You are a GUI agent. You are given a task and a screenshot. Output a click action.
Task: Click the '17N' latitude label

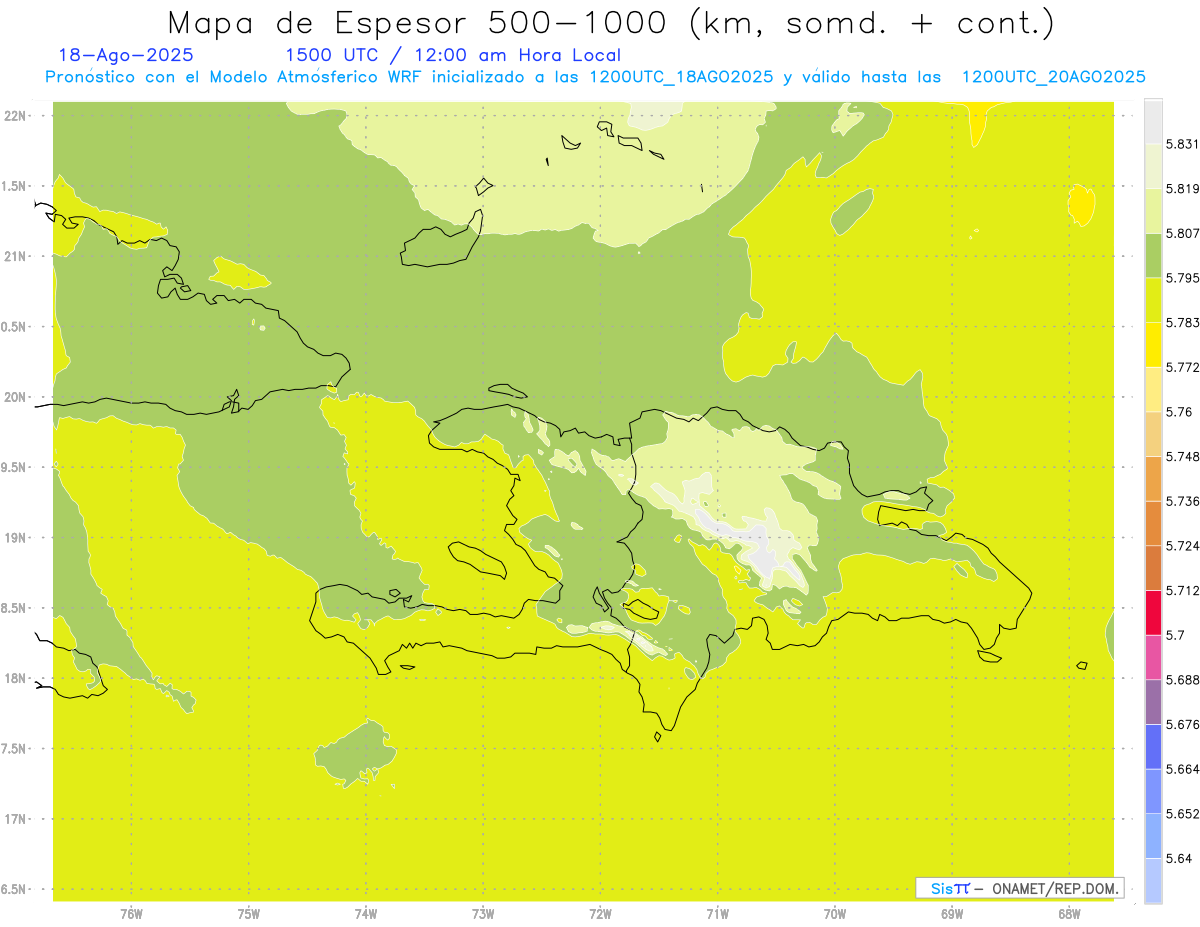click(x=15, y=819)
